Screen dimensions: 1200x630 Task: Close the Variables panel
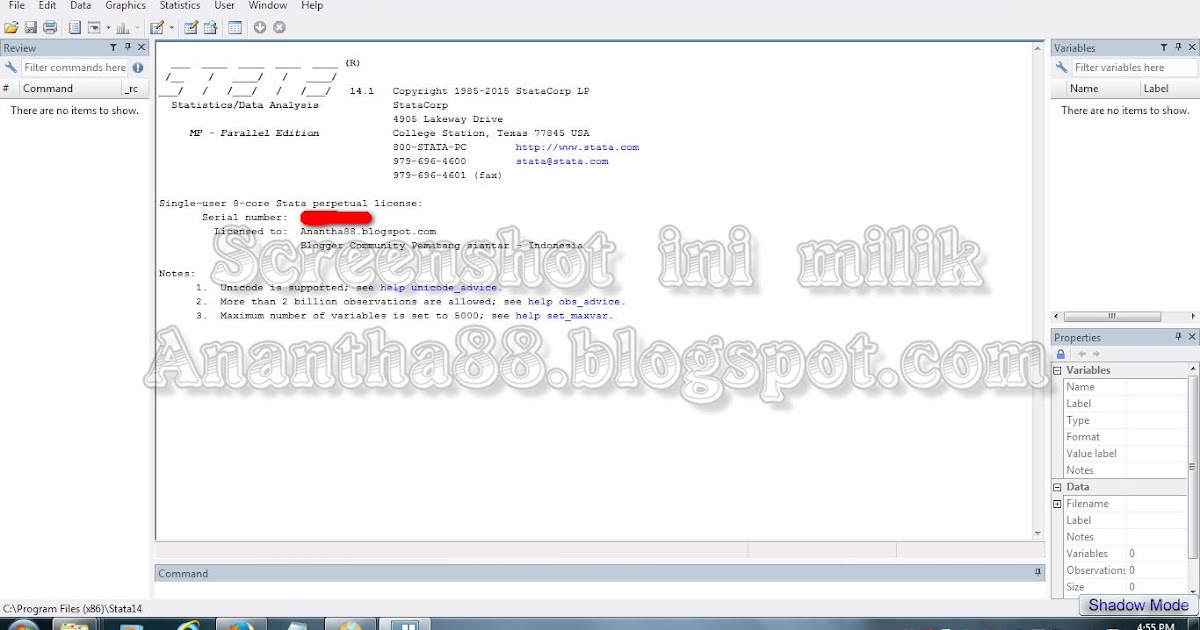click(x=1191, y=48)
